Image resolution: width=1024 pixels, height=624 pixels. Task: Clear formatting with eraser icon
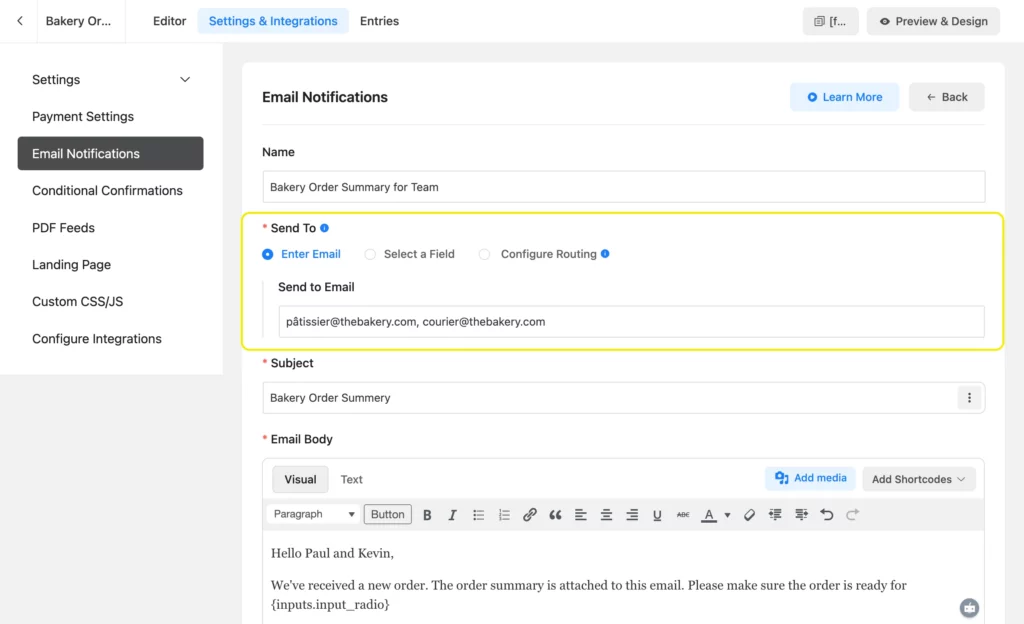click(x=749, y=514)
